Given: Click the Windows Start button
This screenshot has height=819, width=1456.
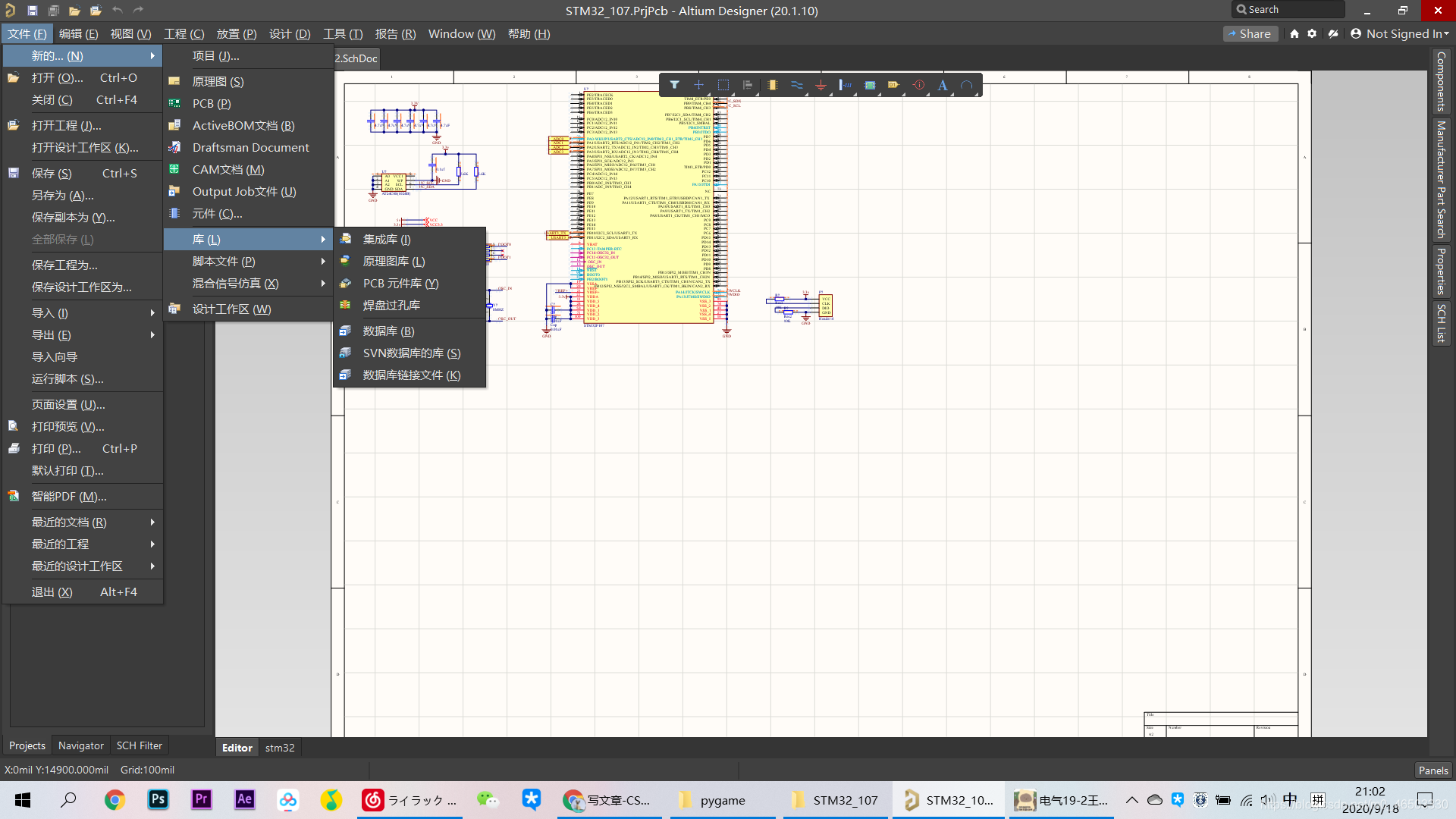Looking at the screenshot, I should click(x=23, y=800).
